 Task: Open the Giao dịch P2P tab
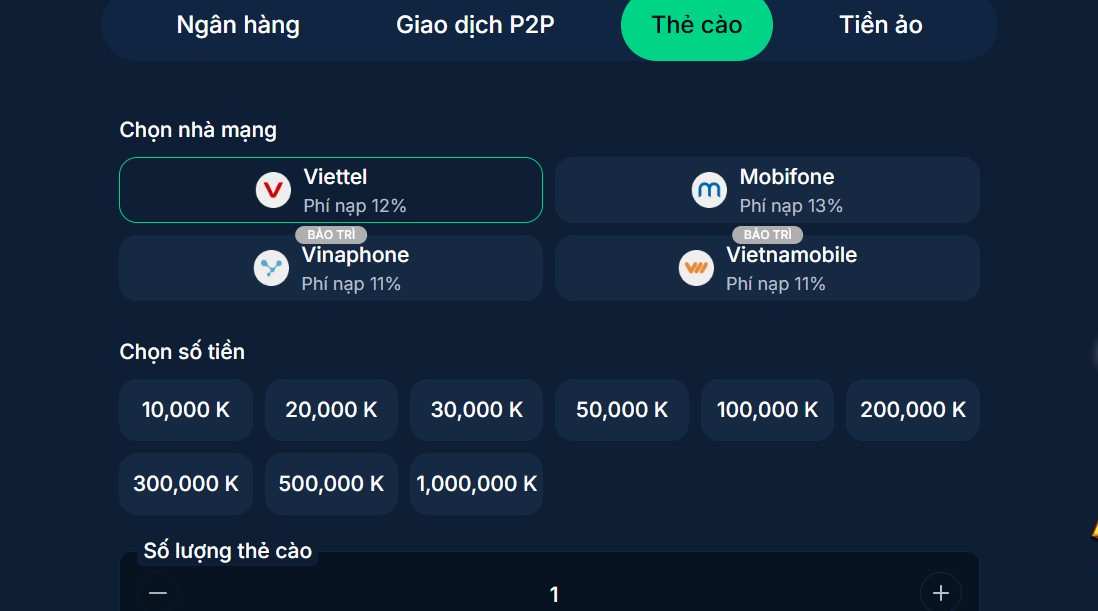pos(475,25)
